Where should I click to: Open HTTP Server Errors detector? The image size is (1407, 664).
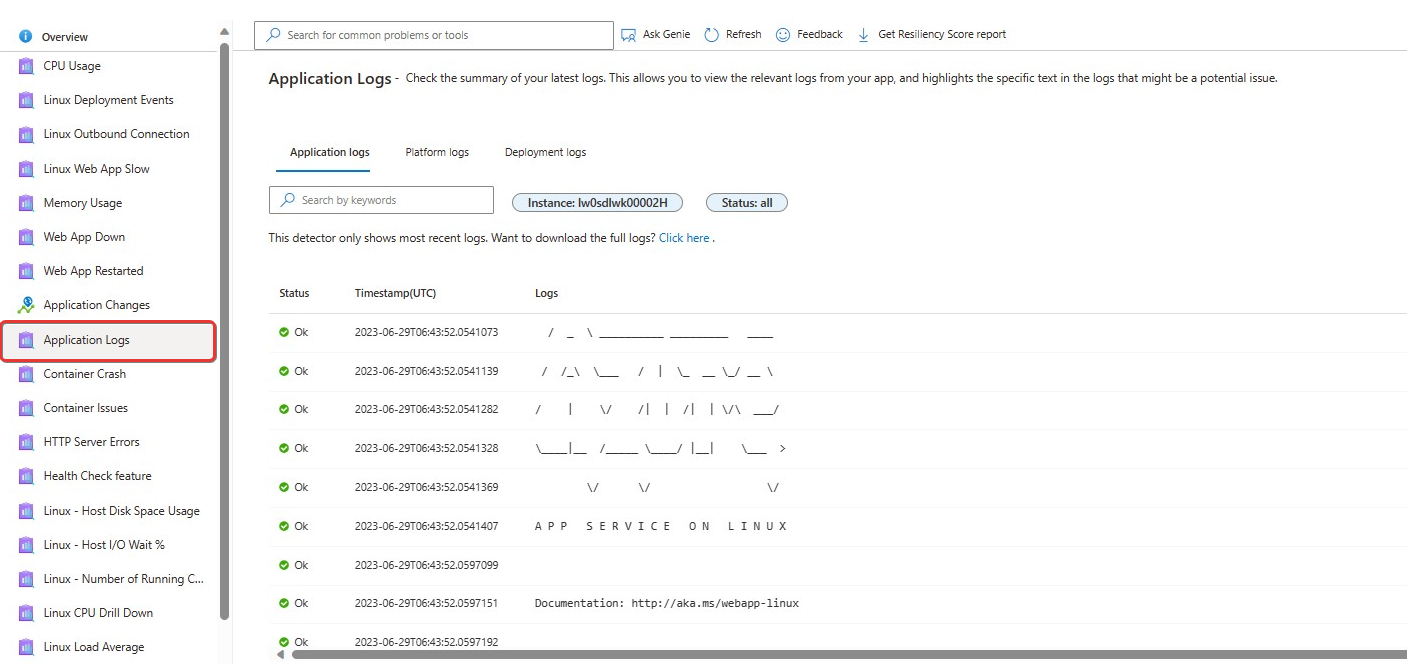(x=91, y=442)
